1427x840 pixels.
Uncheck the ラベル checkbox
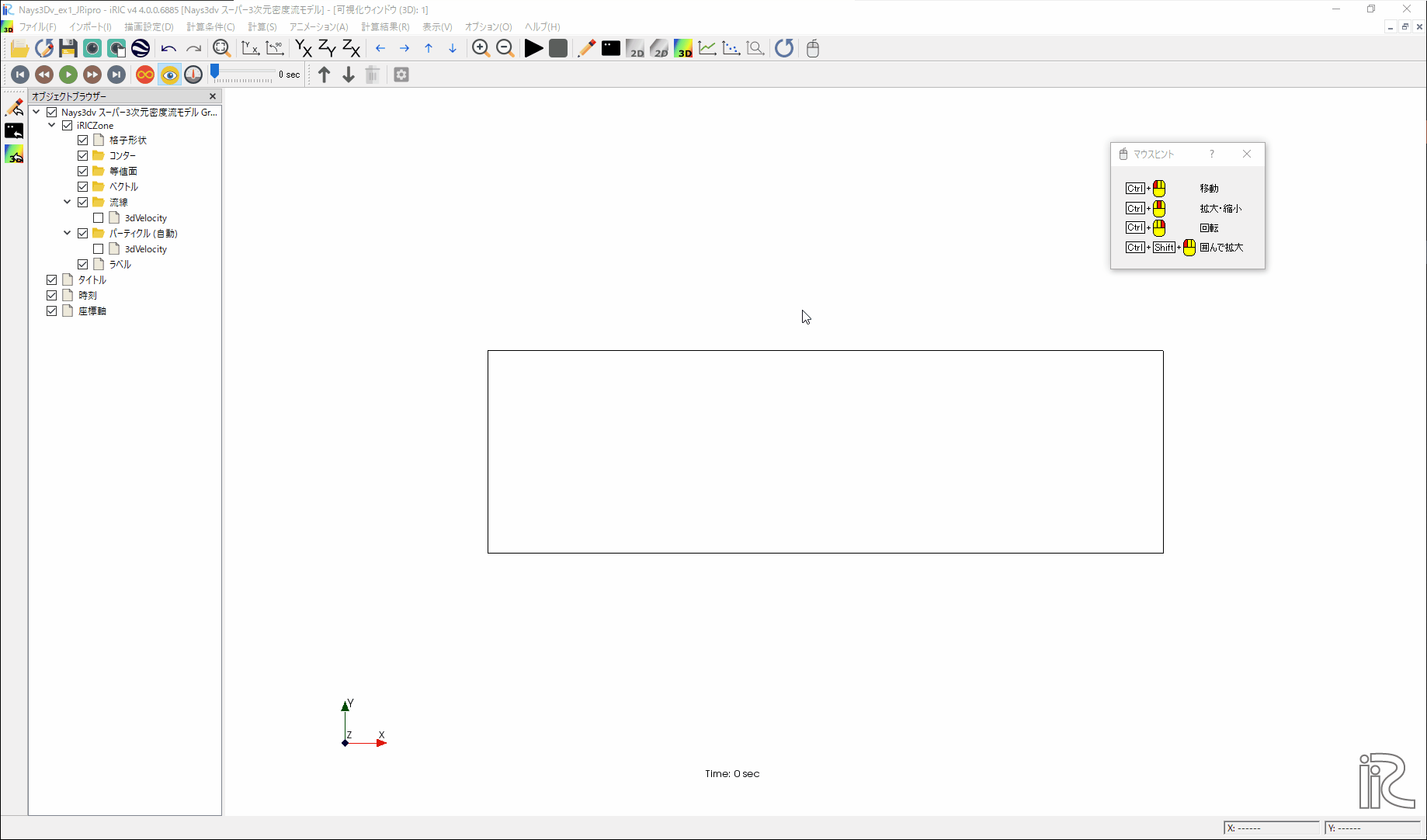(83, 265)
